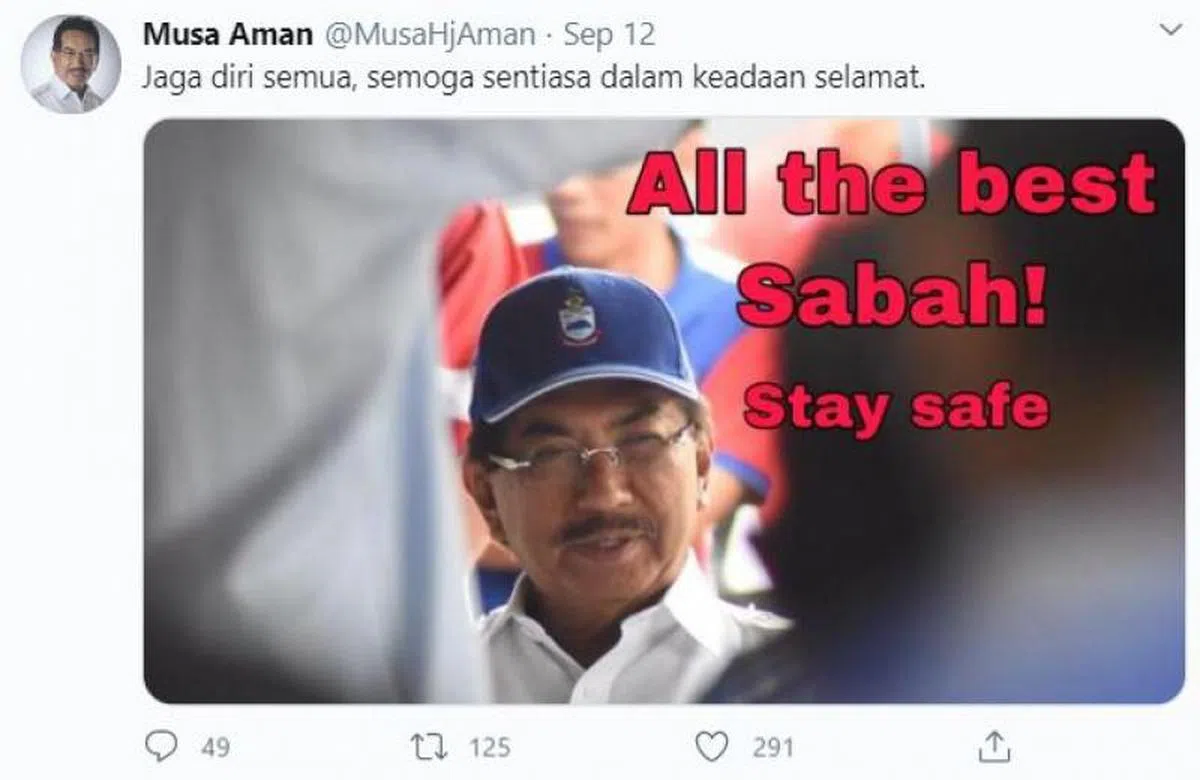The width and height of the screenshot is (1200, 780).
Task: Click the like count 291
Action: (x=772, y=747)
